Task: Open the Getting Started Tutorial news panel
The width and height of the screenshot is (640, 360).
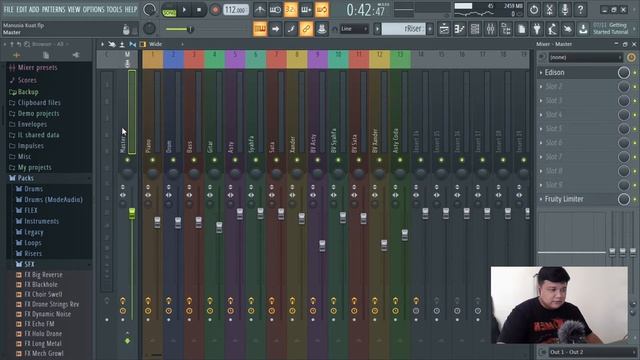Action: click(x=610, y=29)
